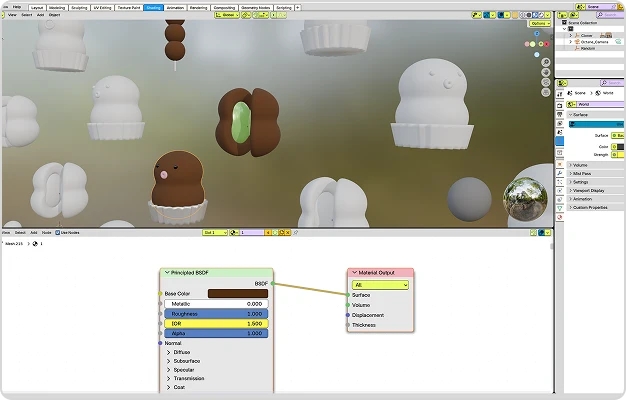Toggle Snap in the viewport header

pos(256,15)
